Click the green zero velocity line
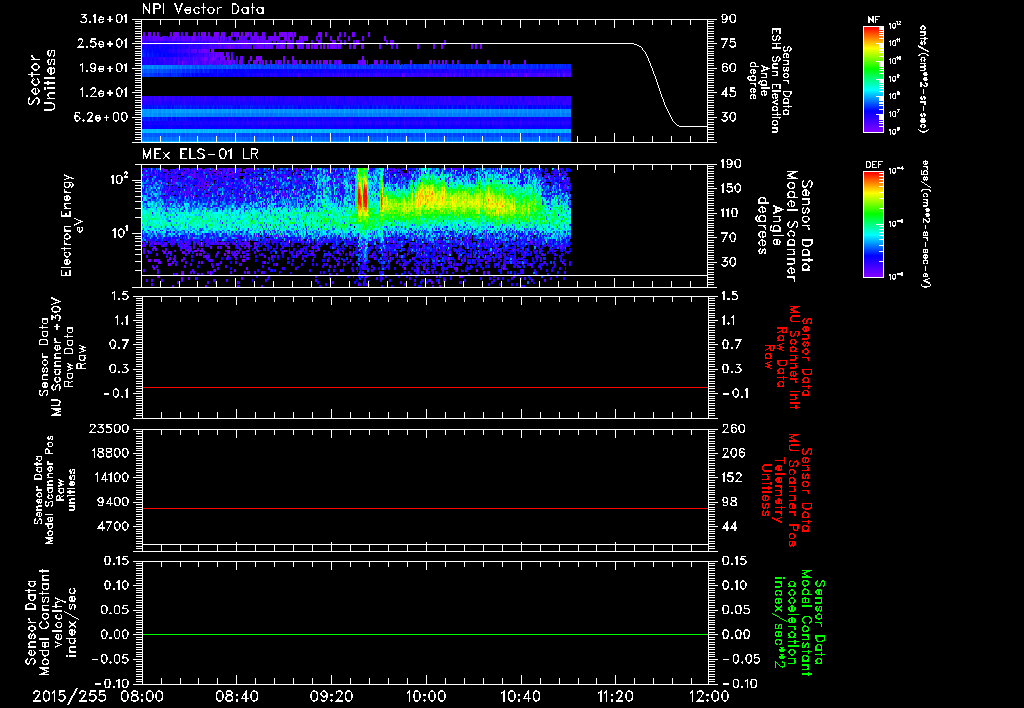 pyautogui.click(x=425, y=634)
